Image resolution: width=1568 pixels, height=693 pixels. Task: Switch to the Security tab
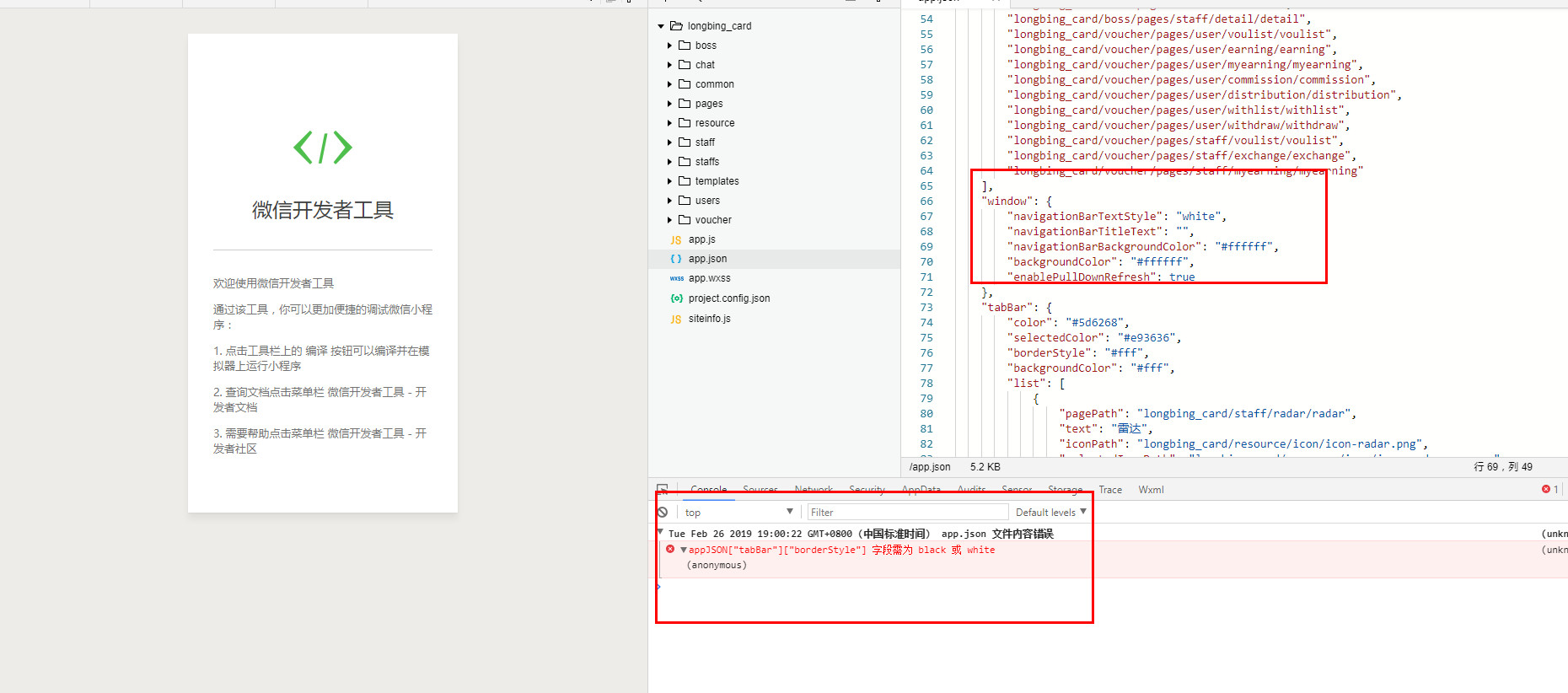coord(867,490)
